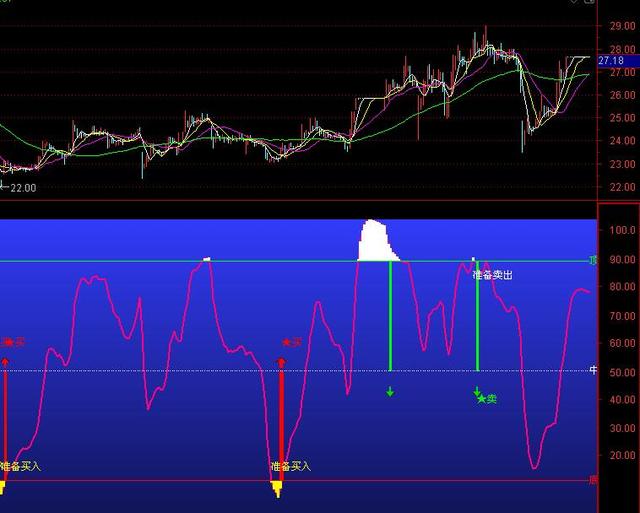
Task: Click the 22.00 low price label at left
Action: coord(22,187)
